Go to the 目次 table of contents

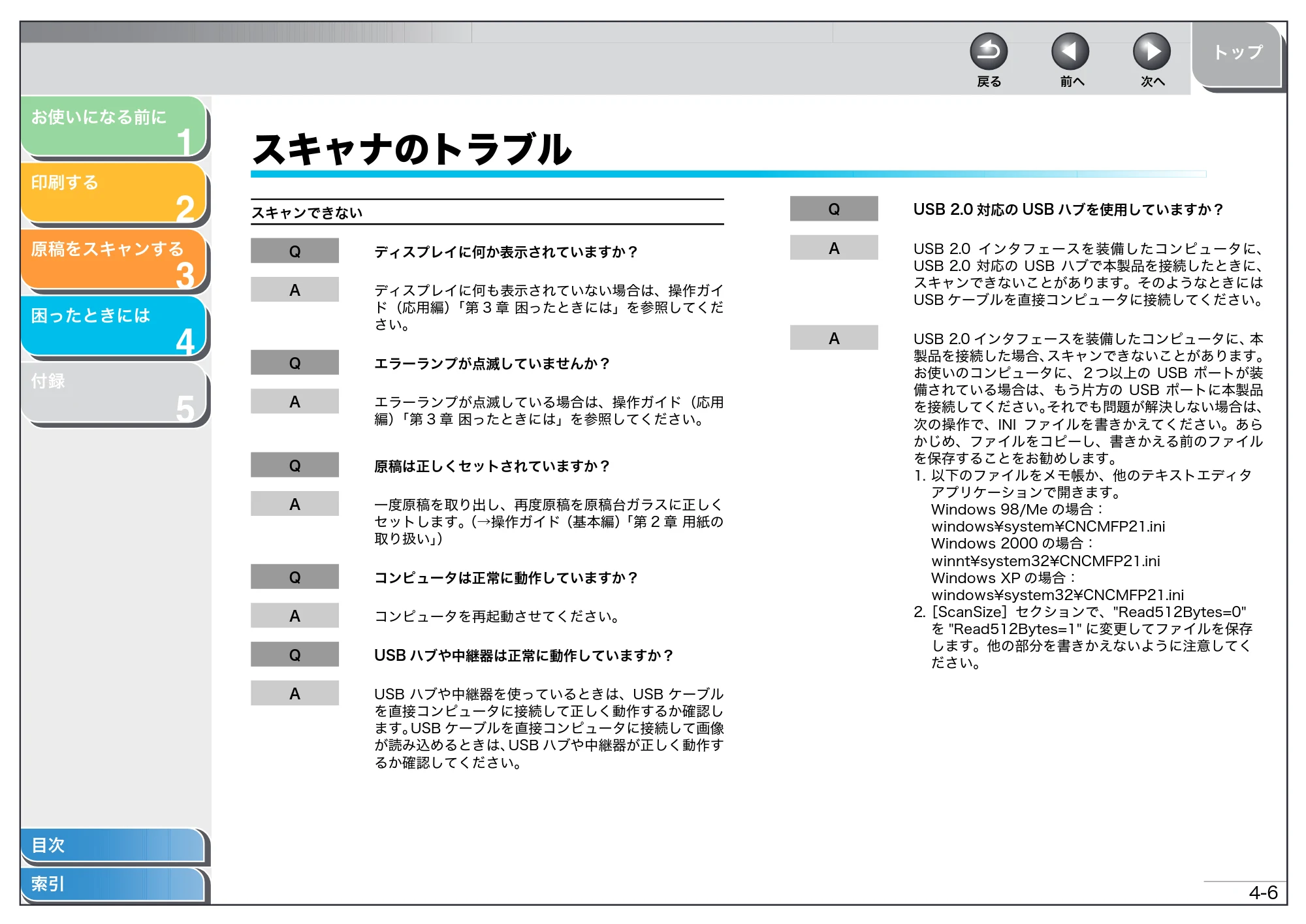112,845
